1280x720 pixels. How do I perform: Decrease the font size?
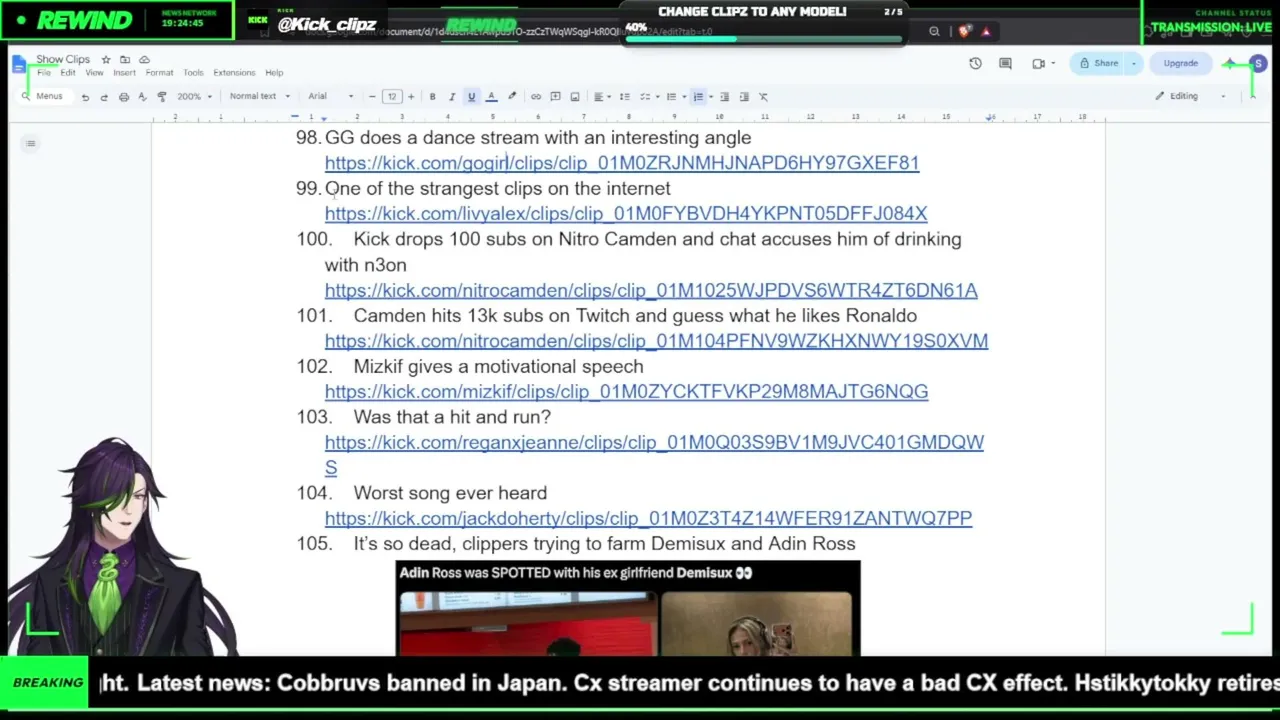[372, 97]
